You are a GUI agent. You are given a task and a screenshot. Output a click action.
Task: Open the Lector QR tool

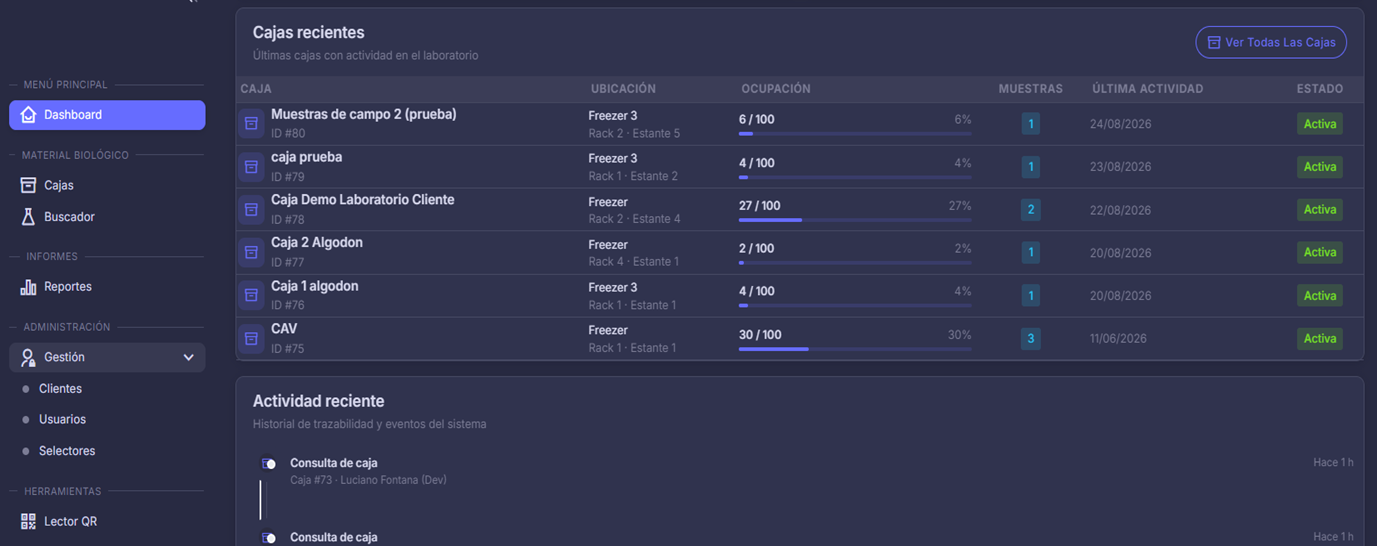[x=107, y=521]
